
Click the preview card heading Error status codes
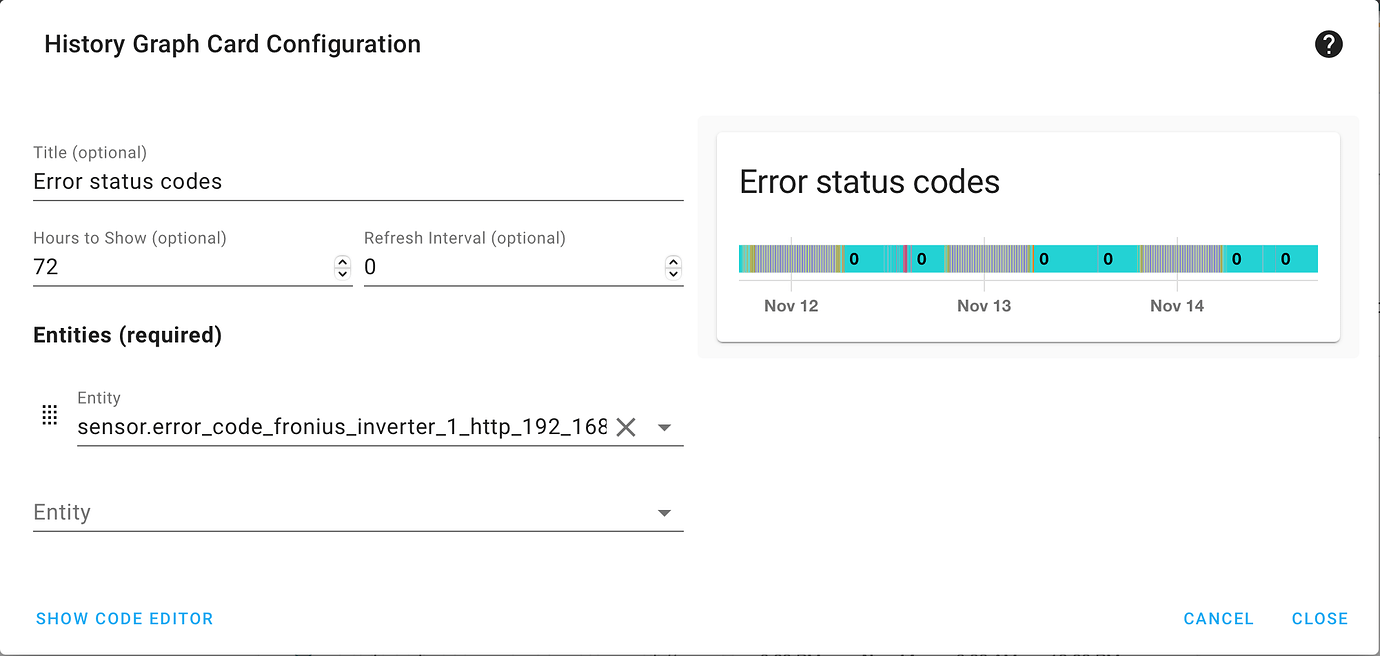coord(869,182)
